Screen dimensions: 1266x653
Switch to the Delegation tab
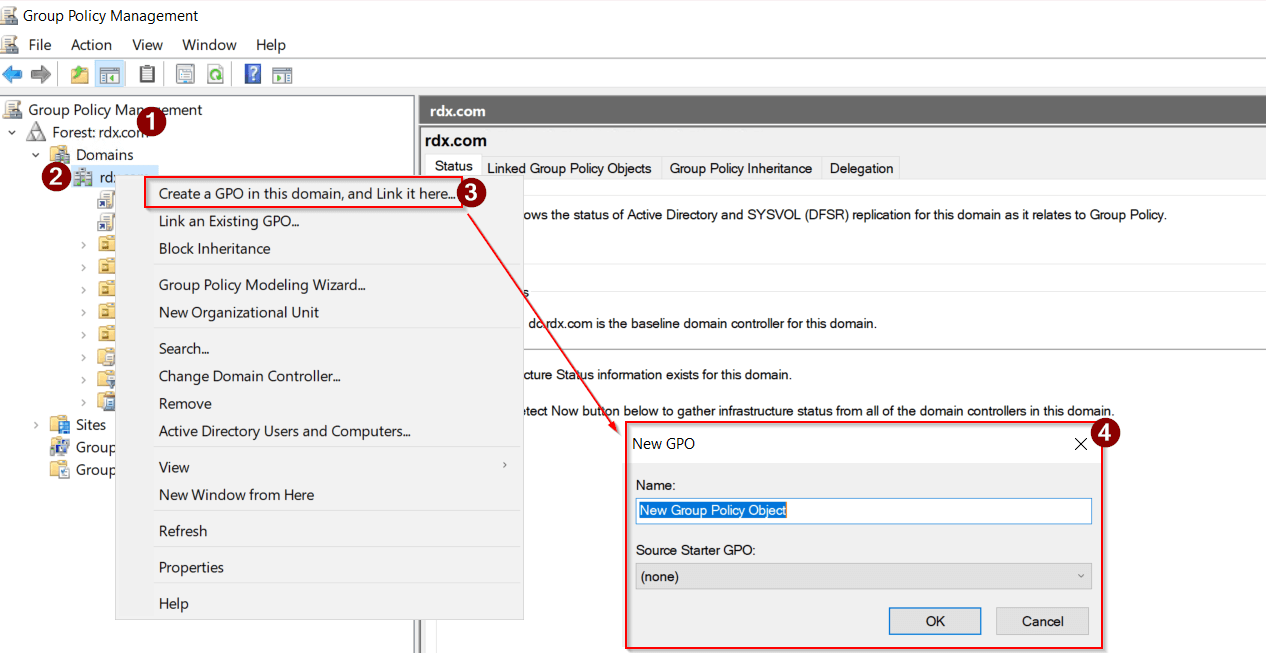860,168
